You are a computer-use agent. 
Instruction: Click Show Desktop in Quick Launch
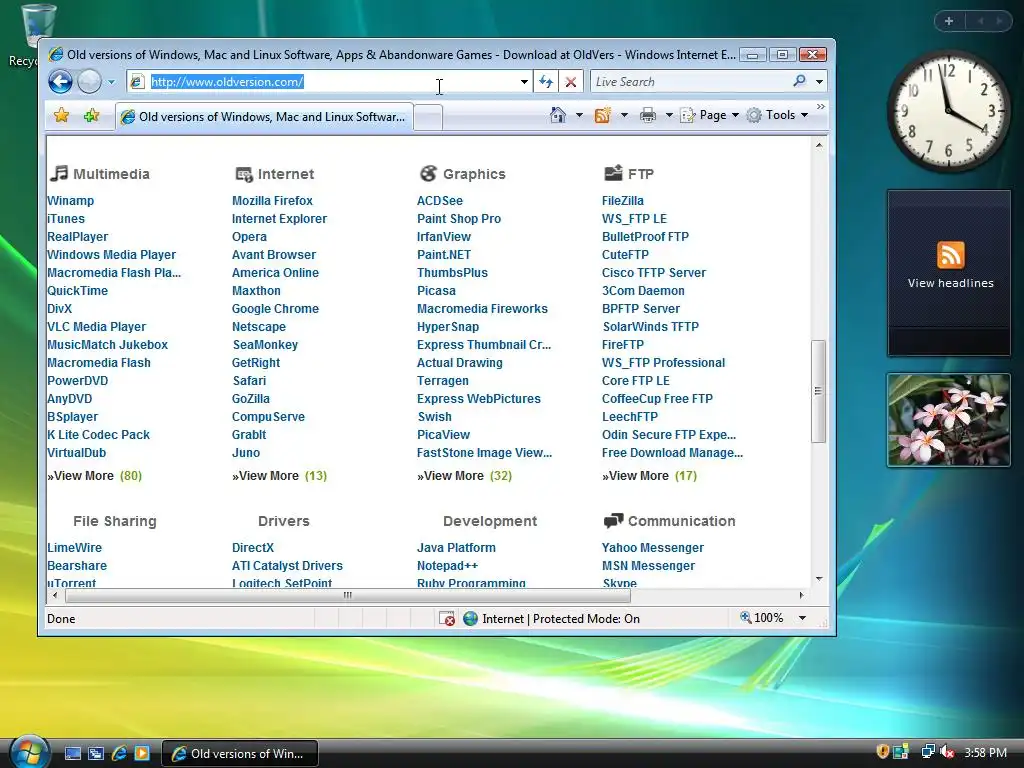[x=73, y=753]
